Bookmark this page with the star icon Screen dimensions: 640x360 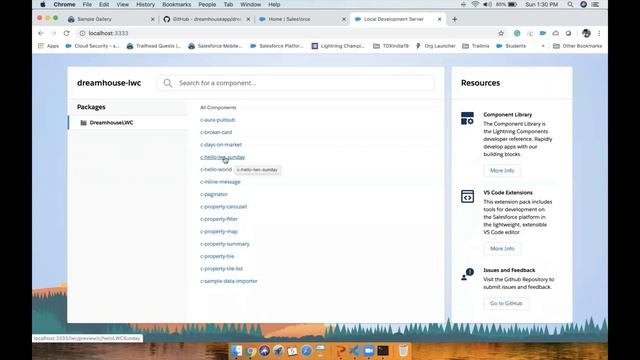[x=501, y=33]
